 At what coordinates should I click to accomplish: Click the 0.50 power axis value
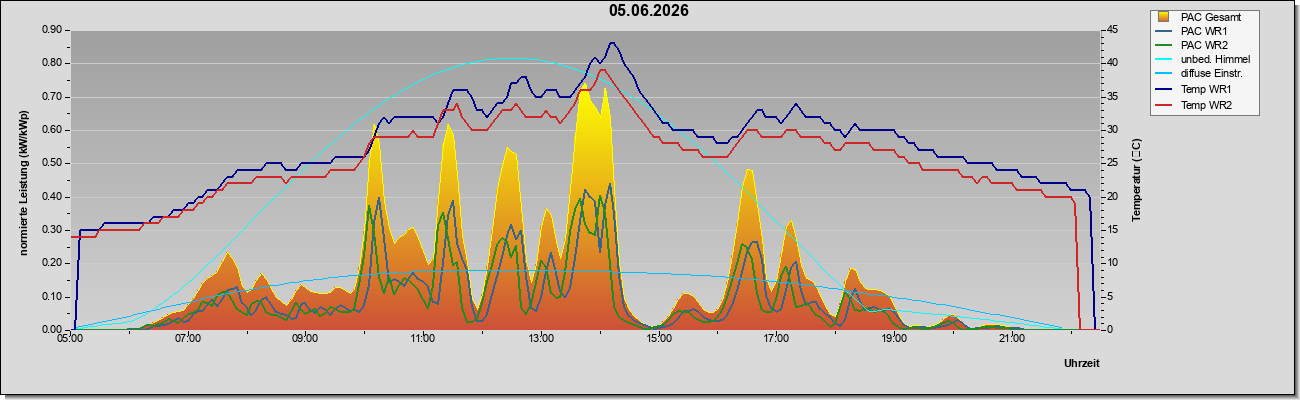coord(52,163)
